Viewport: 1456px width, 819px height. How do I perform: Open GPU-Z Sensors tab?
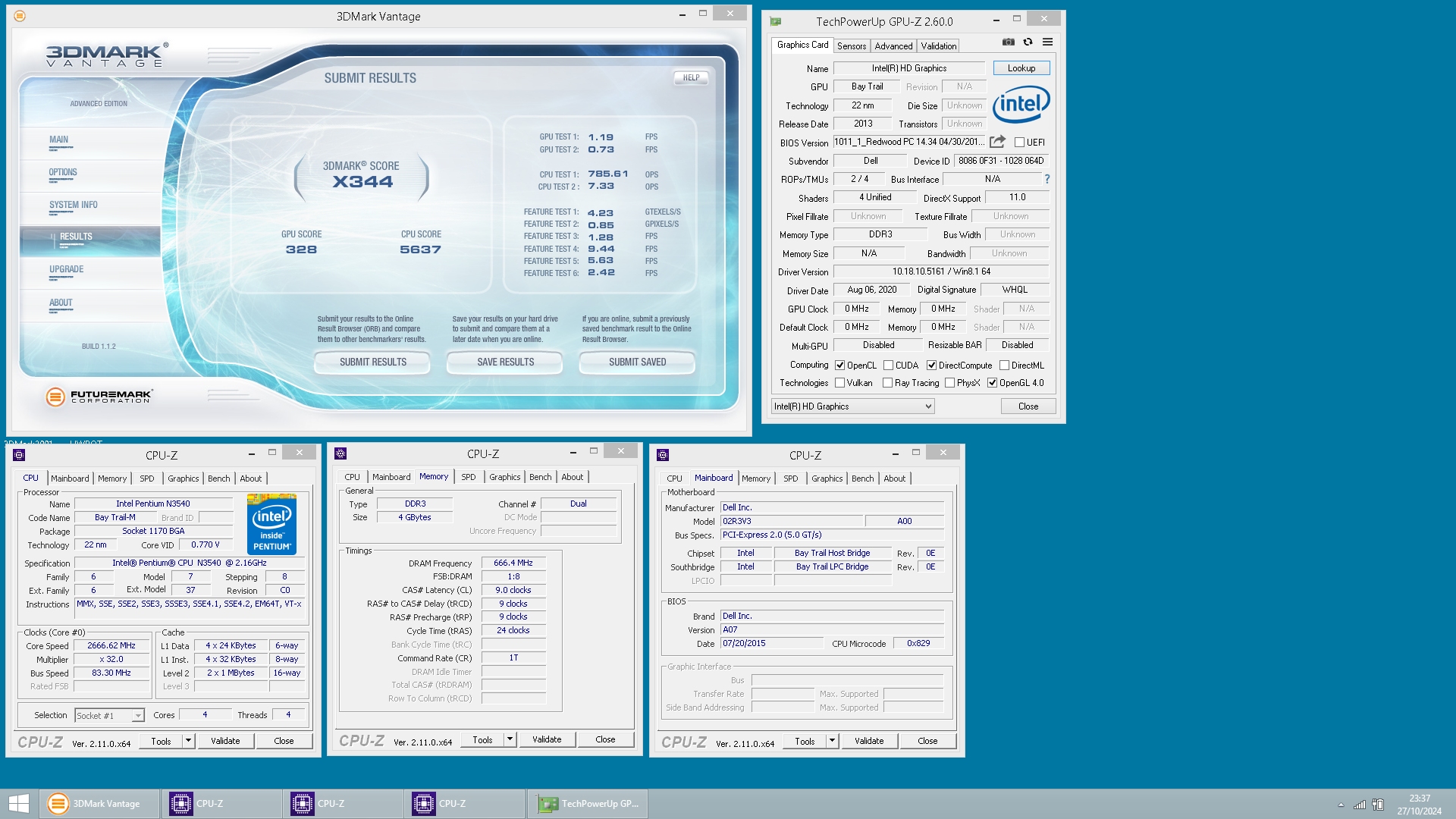pyautogui.click(x=851, y=46)
